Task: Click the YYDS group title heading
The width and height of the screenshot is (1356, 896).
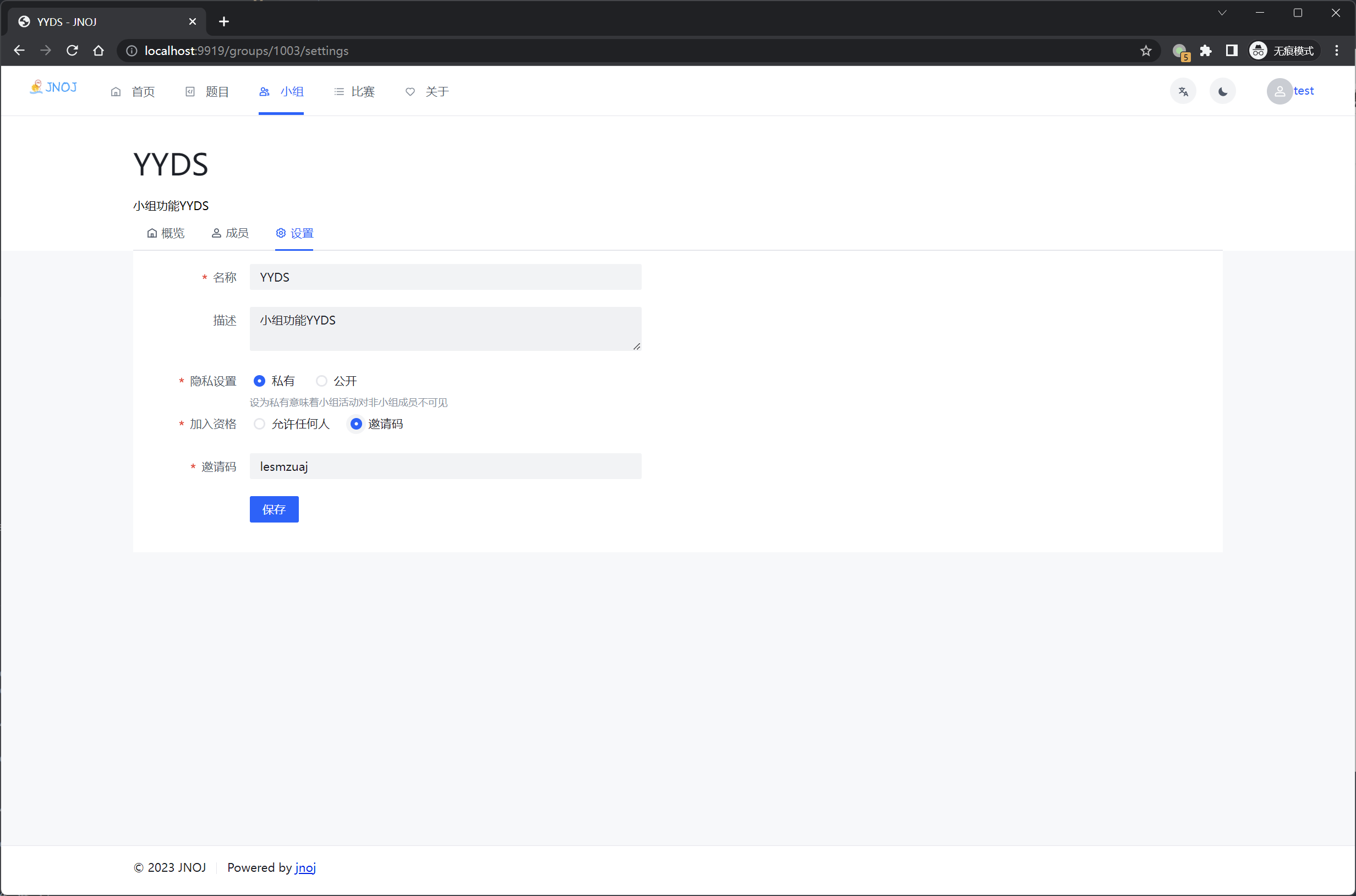Action: click(171, 164)
